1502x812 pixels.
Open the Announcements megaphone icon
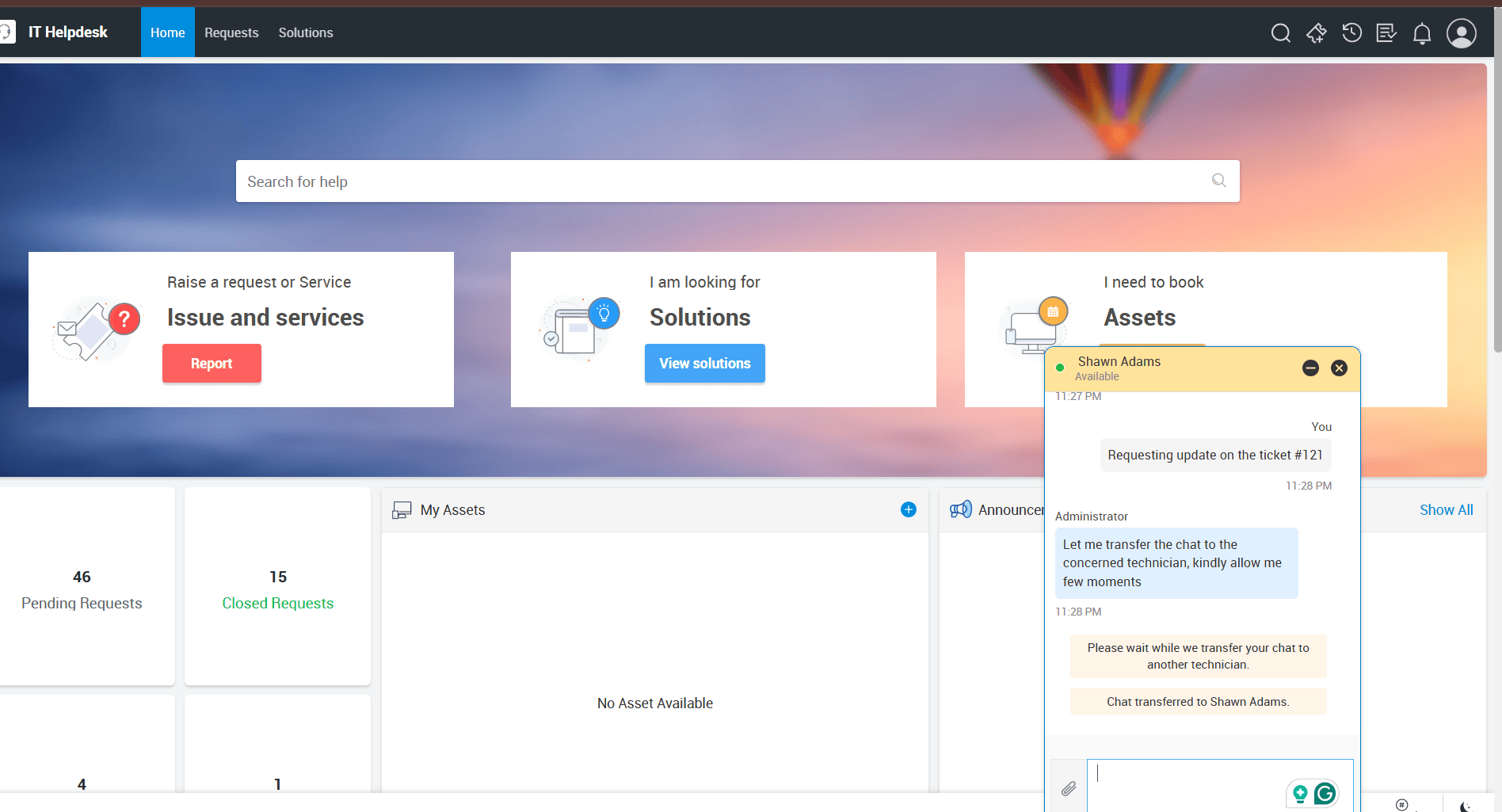(960, 509)
